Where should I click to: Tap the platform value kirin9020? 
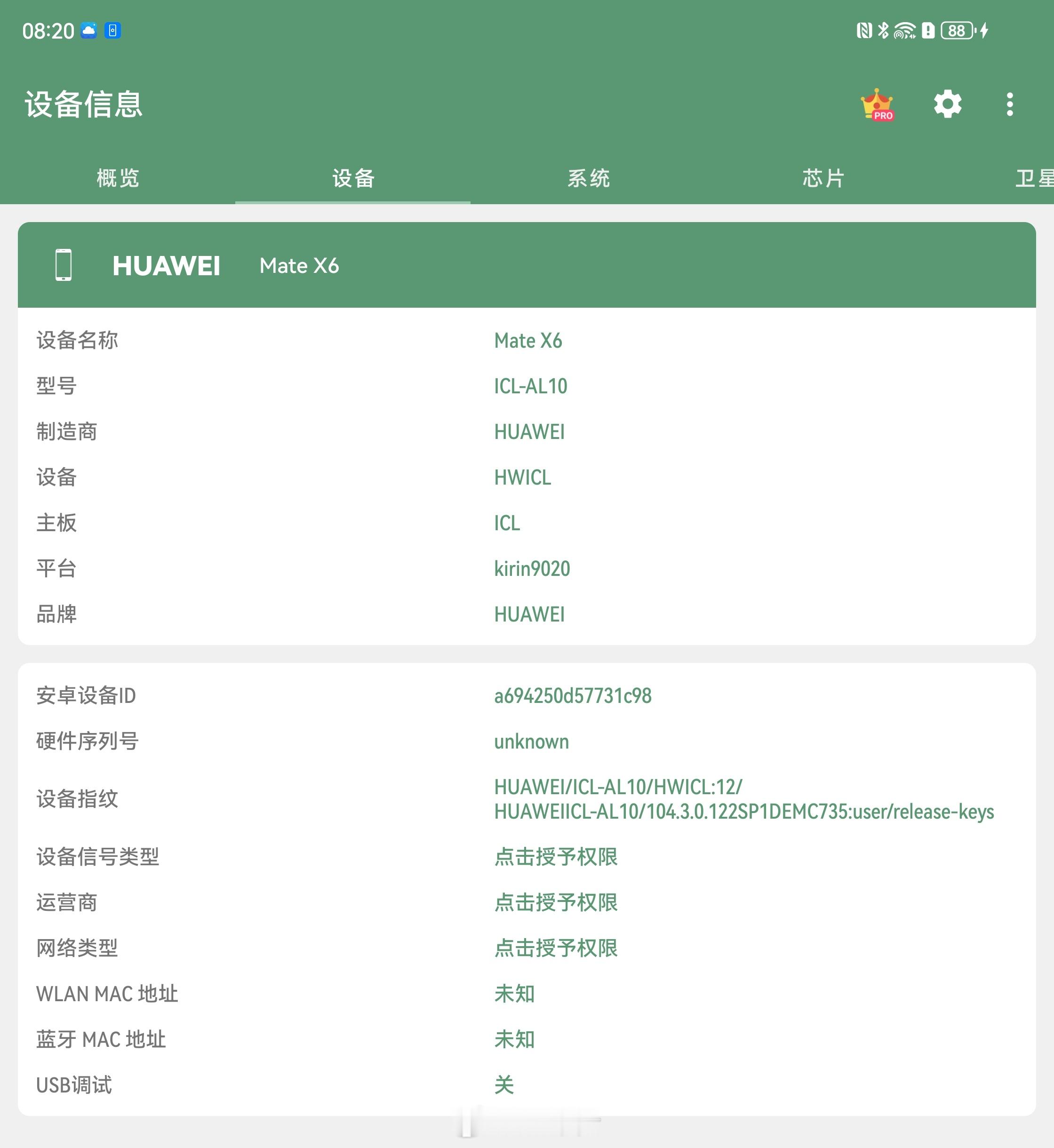[532, 568]
